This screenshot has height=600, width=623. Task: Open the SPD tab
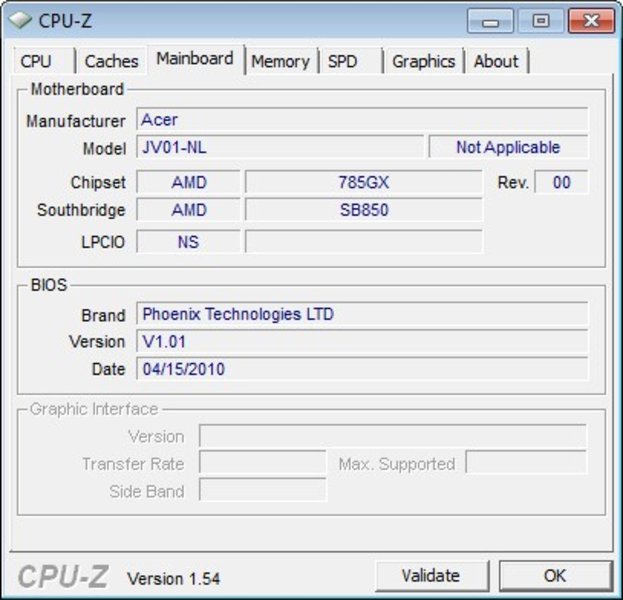tap(350, 61)
